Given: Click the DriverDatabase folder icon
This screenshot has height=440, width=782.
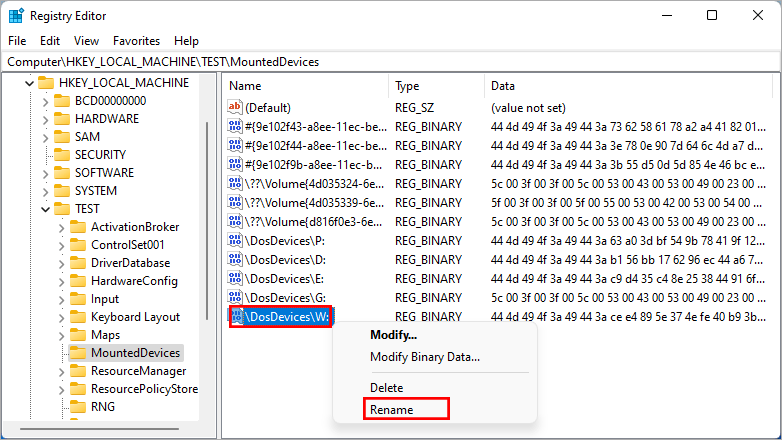Looking at the screenshot, I should pos(78,263).
